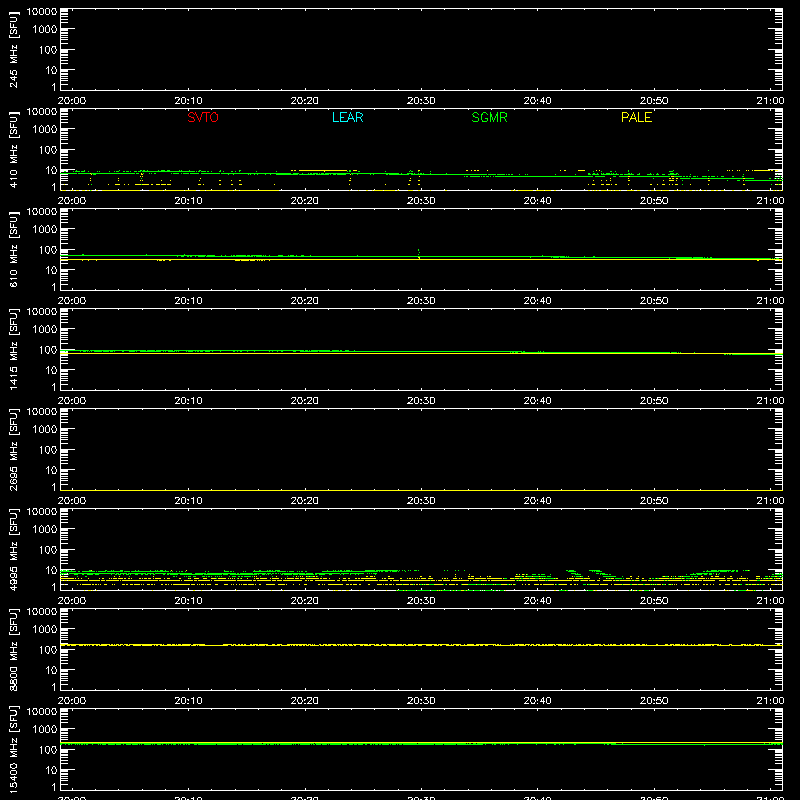Click the "245 MHz [SFU]" axis title

coord(13,49)
